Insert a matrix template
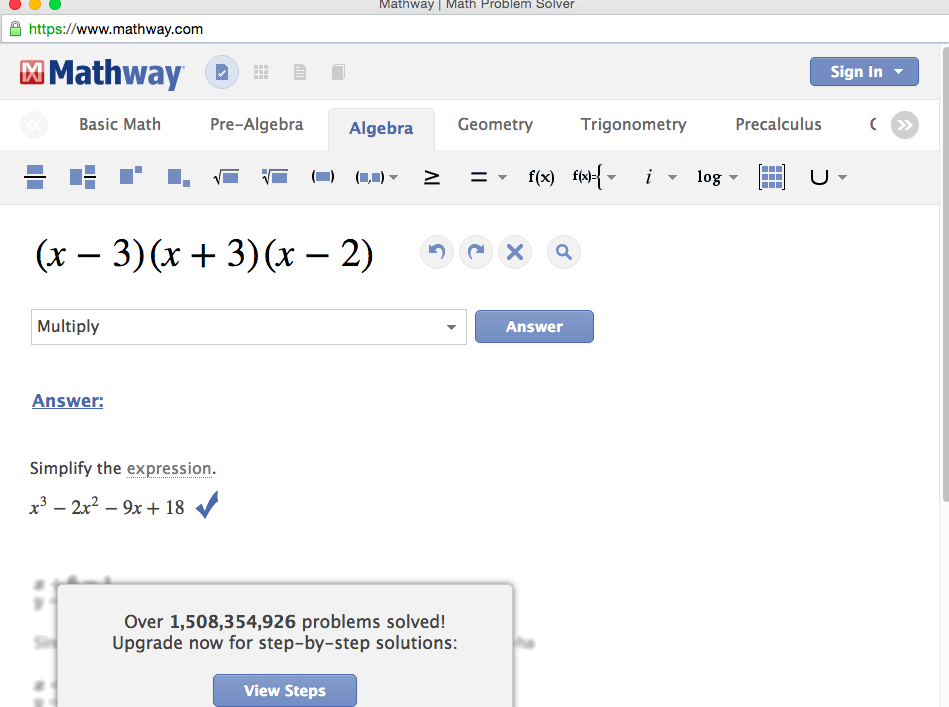The height and width of the screenshot is (707, 949). point(772,177)
